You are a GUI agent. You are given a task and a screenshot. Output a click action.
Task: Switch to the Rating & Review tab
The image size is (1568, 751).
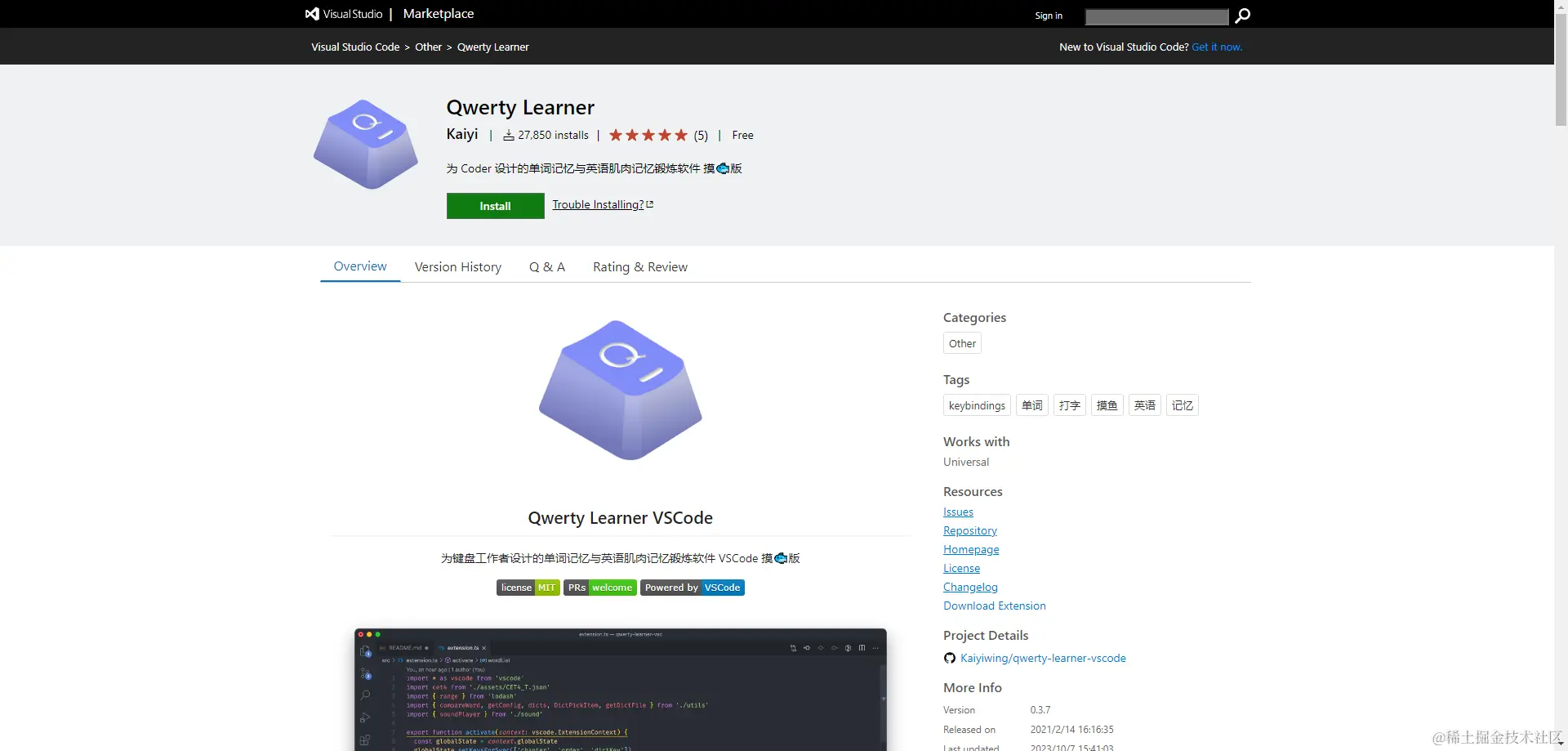click(x=640, y=267)
